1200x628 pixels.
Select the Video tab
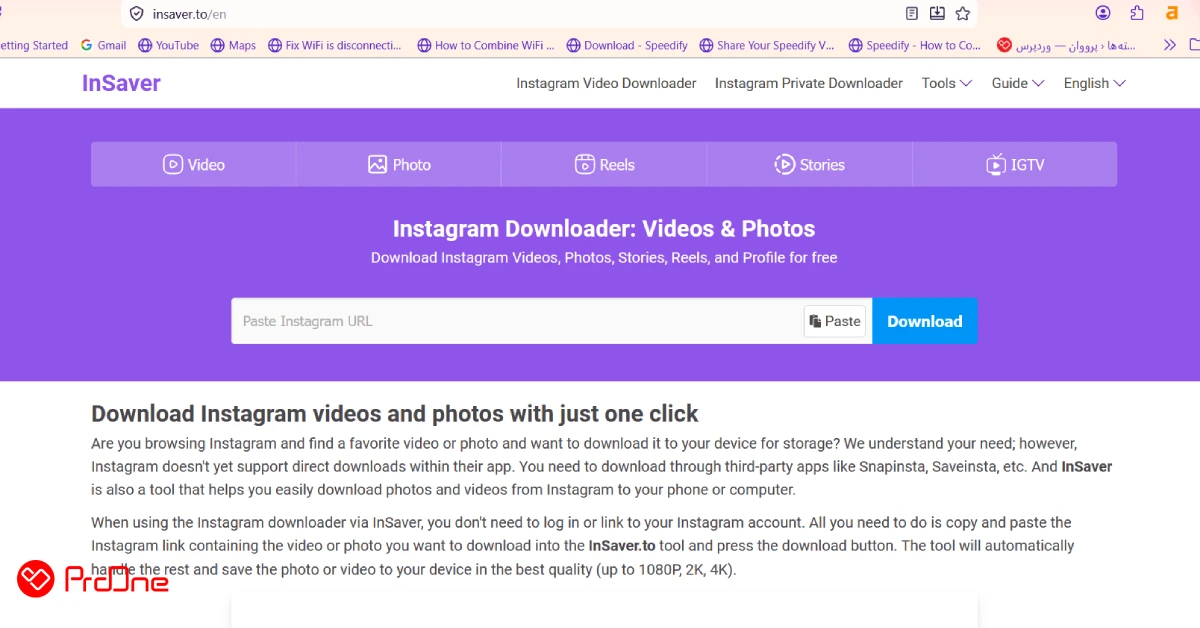194,164
